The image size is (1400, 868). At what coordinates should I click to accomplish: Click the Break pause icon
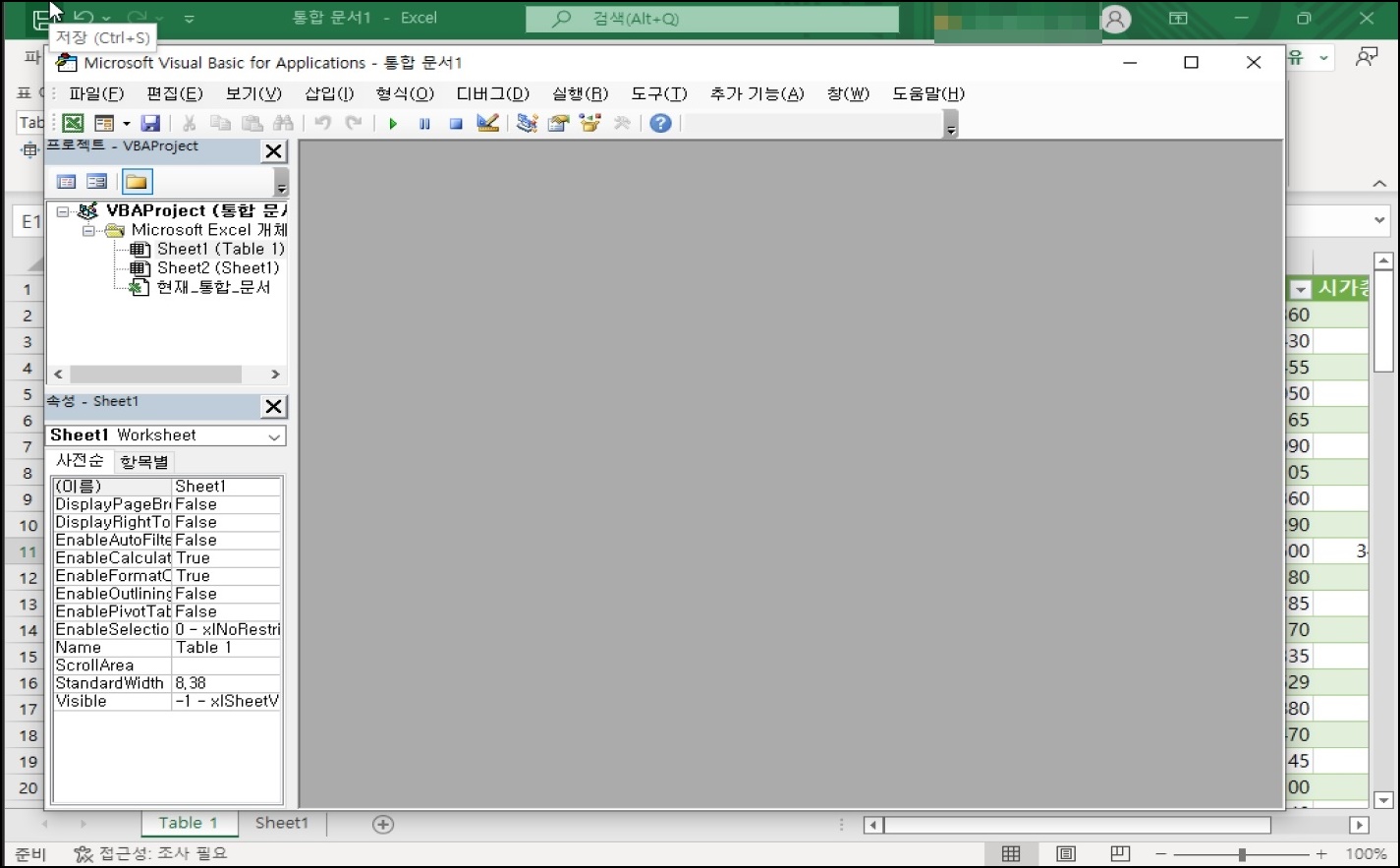pyautogui.click(x=424, y=123)
